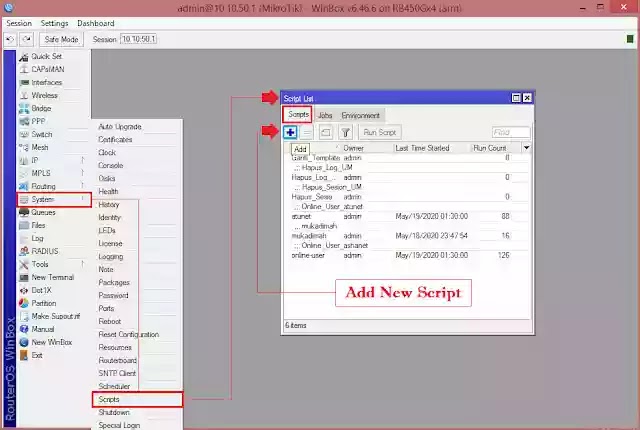This screenshot has height=430, width=640.
Task: Open New Terminal from sidebar
Action: coord(53,277)
